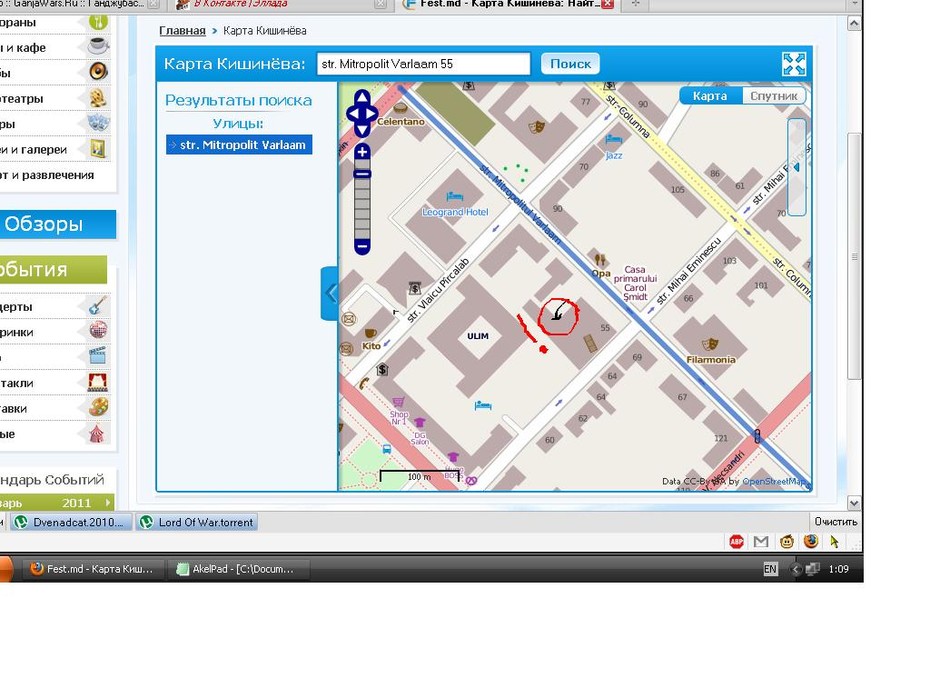Viewport: 930px width, 698px height.
Task: Focus the map address search field
Action: click(423, 64)
